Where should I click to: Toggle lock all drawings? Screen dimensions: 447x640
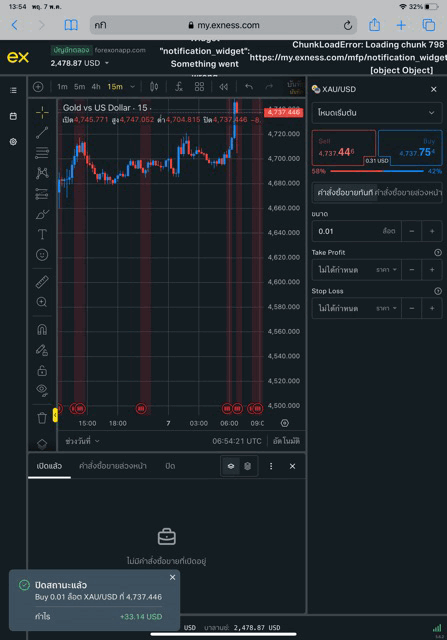pyautogui.click(x=42, y=371)
